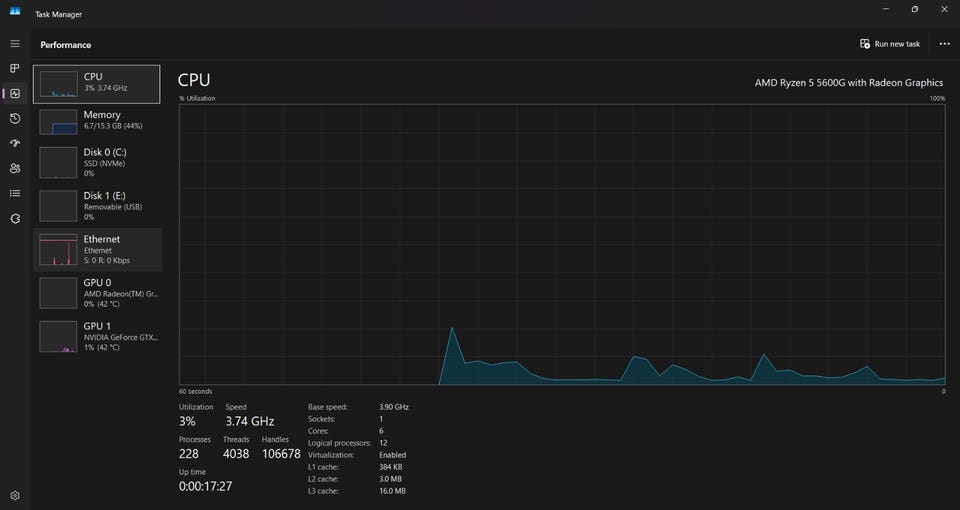960x510 pixels.
Task: Select GPU 0 AMD Radeon item
Action: 97,293
